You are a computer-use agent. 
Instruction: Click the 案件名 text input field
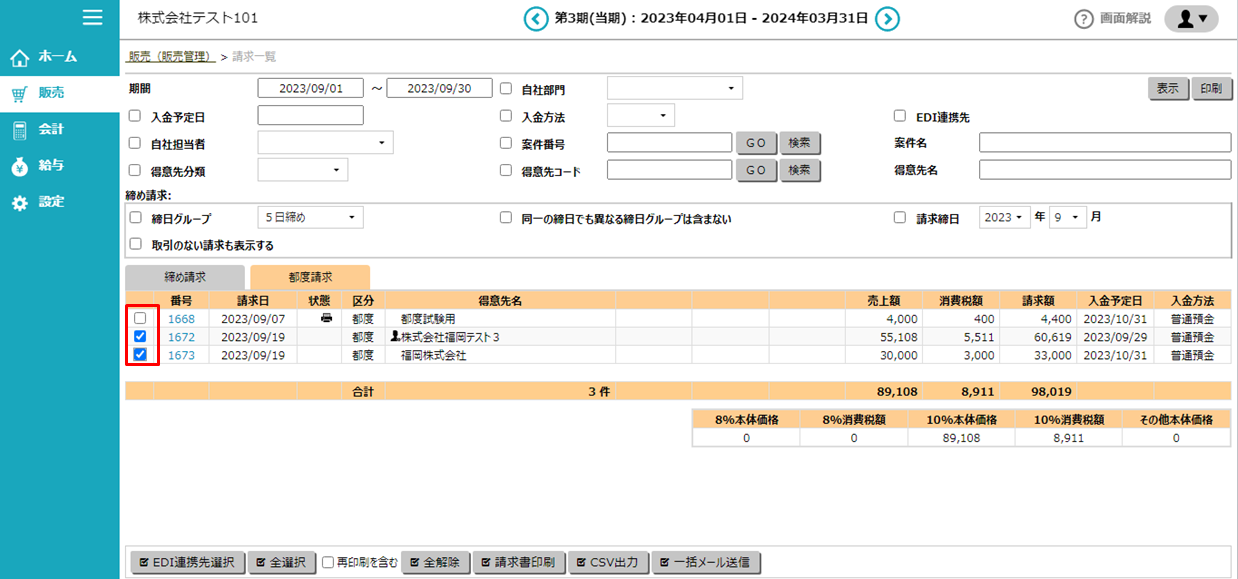coord(1104,143)
